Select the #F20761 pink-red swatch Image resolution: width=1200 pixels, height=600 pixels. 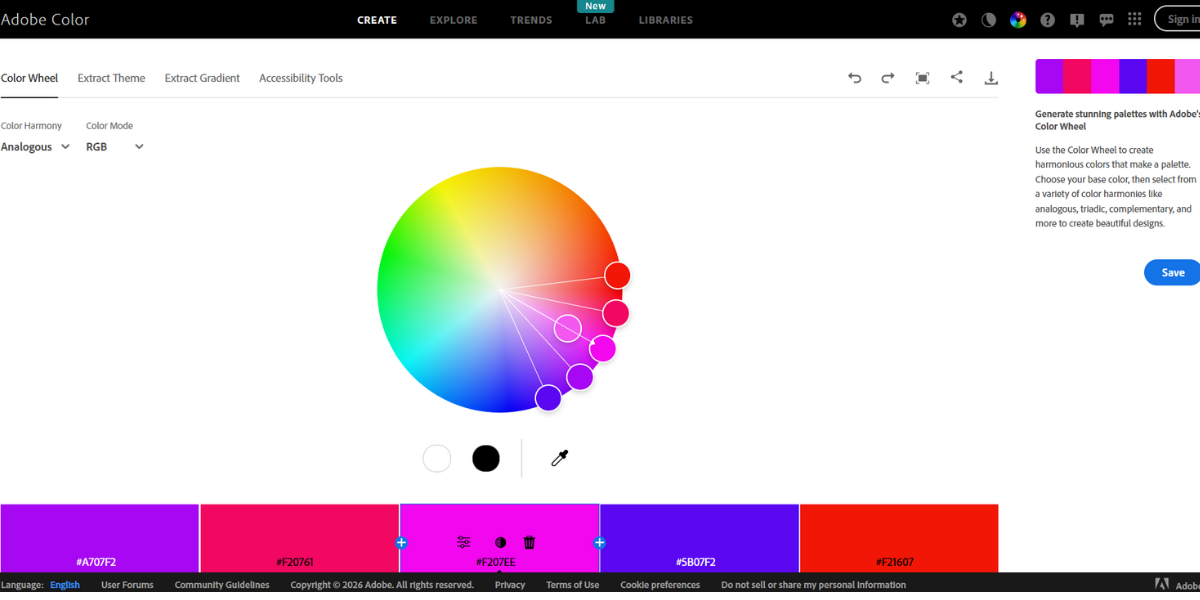click(300, 538)
